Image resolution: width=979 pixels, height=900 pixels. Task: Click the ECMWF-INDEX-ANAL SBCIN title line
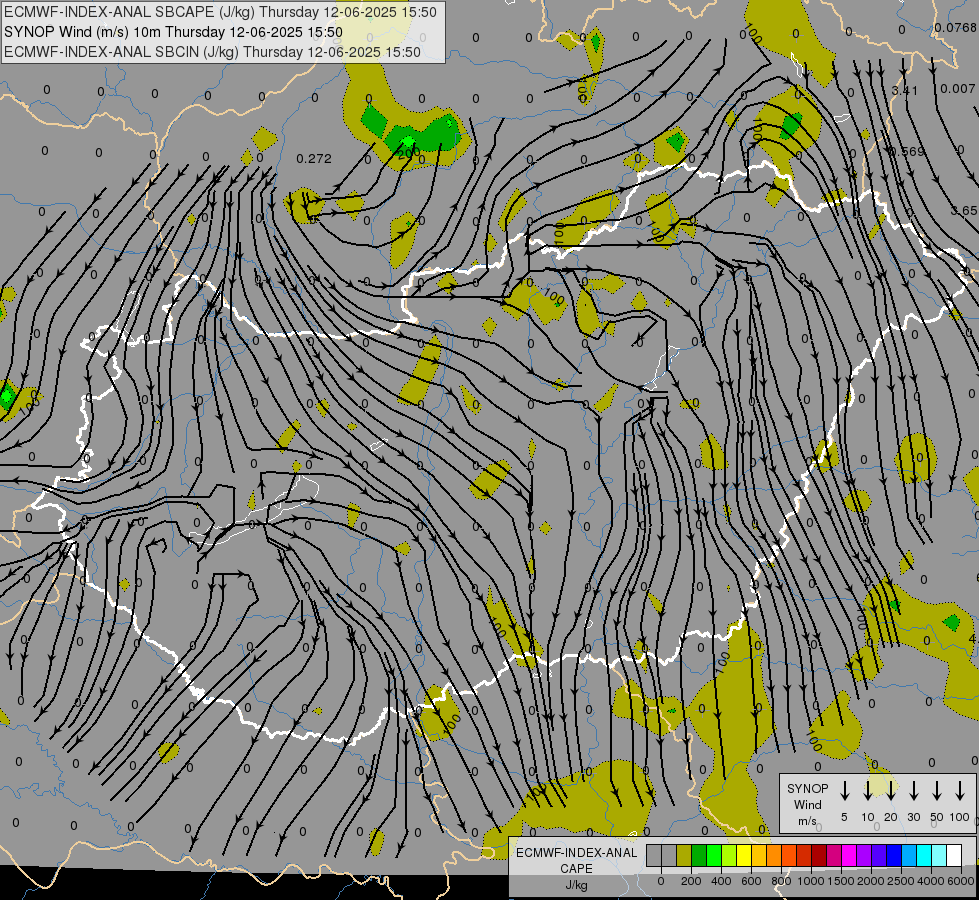click(212, 52)
